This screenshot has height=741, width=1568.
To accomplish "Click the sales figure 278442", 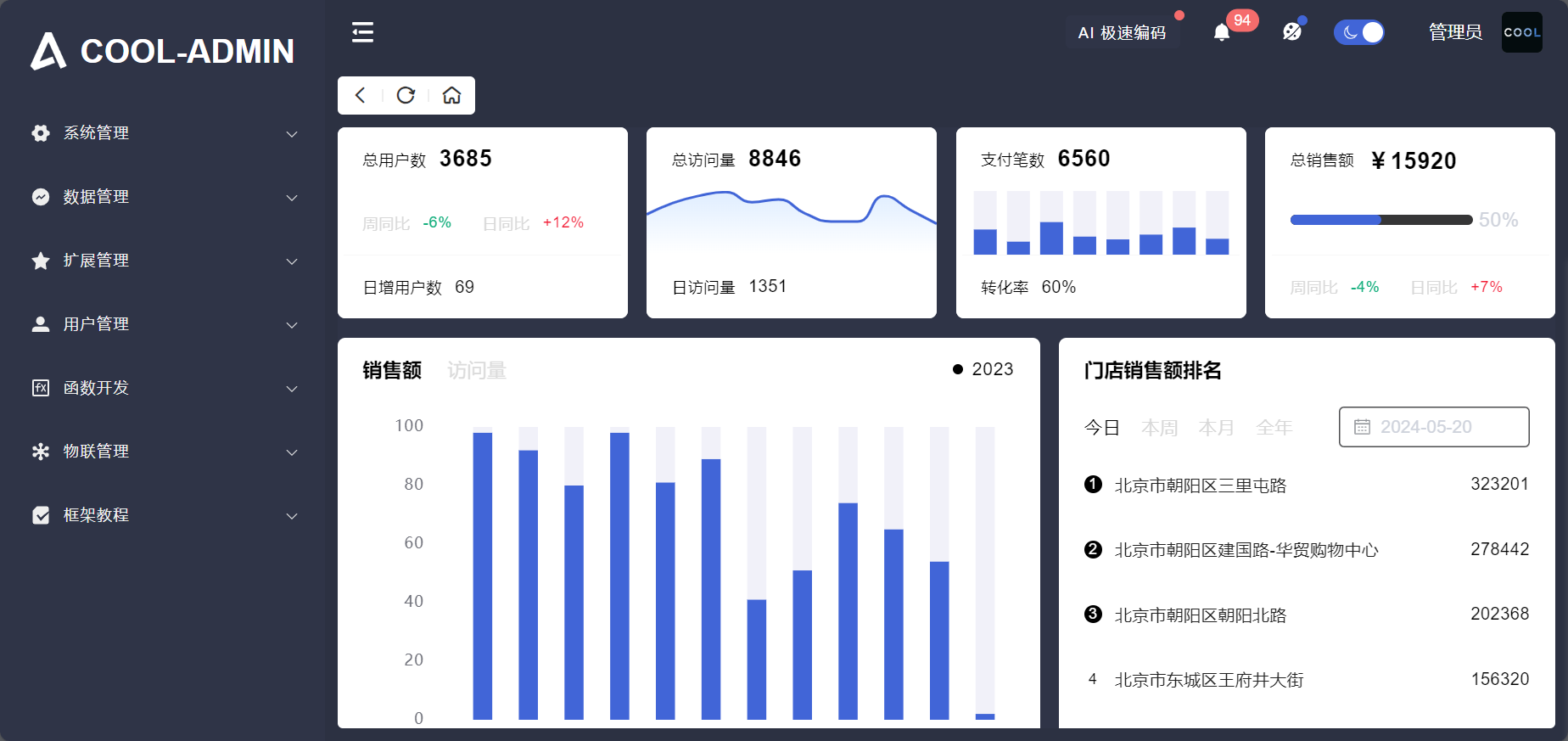I will coord(1500,549).
